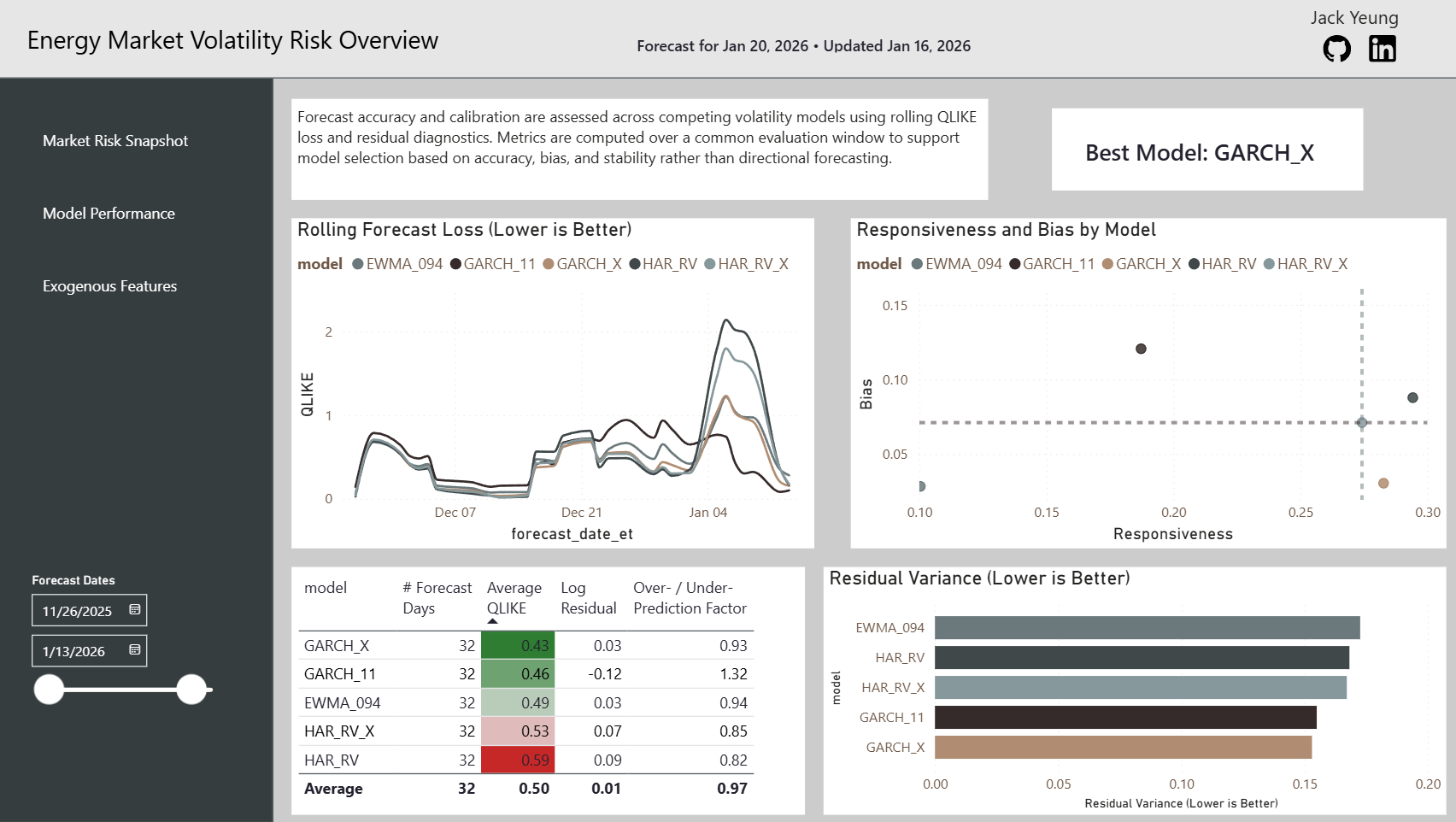Select HAR_RV_X legend marker in Rolling Forecast Loss
Viewport: 1456px width, 822px height.
point(709,264)
